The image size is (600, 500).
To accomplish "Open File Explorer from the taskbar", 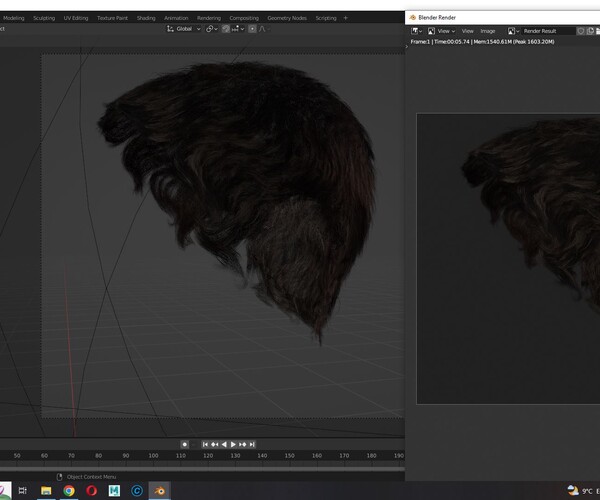I will [46, 490].
